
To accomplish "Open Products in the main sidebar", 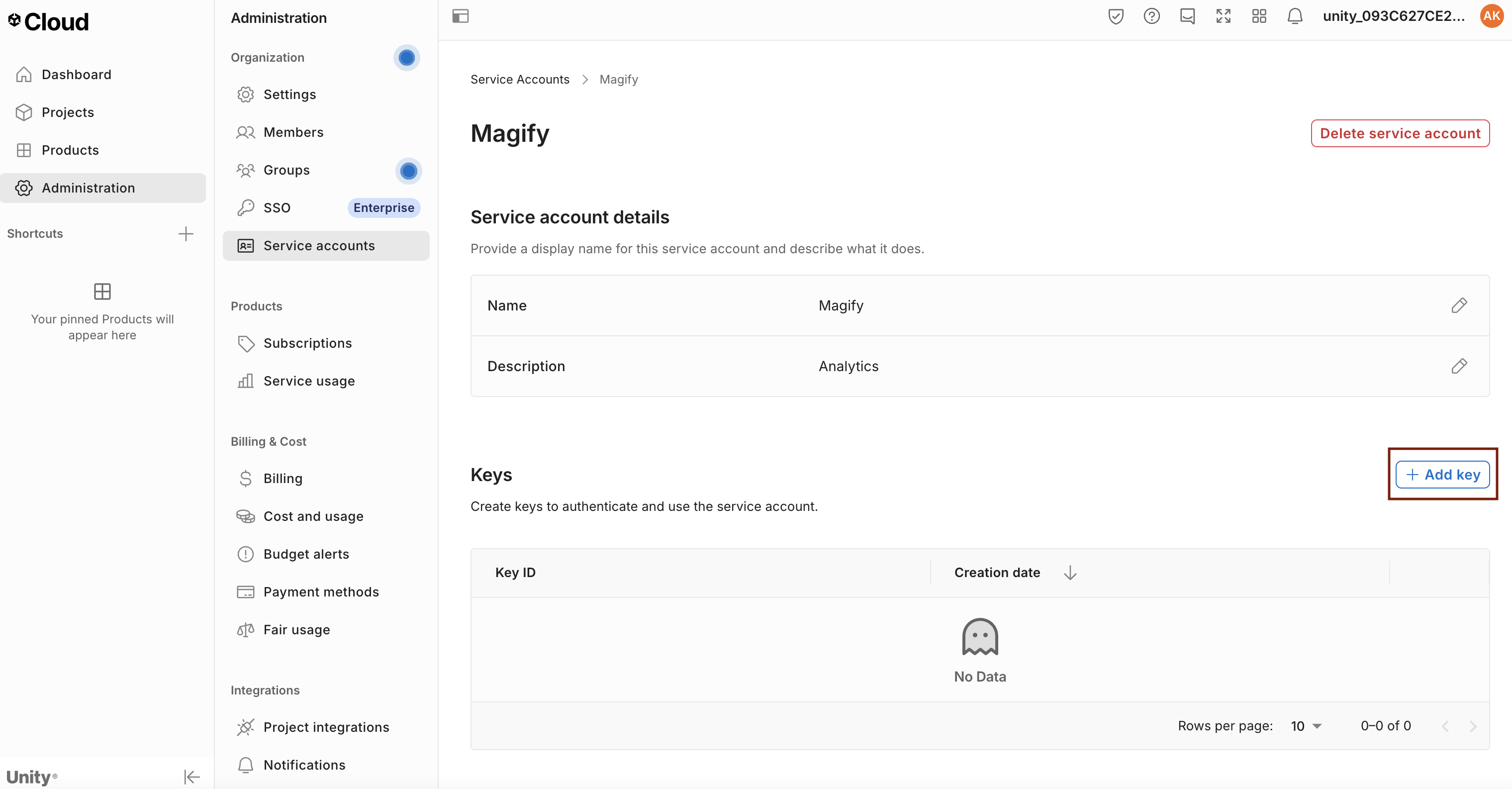I will click(103, 150).
